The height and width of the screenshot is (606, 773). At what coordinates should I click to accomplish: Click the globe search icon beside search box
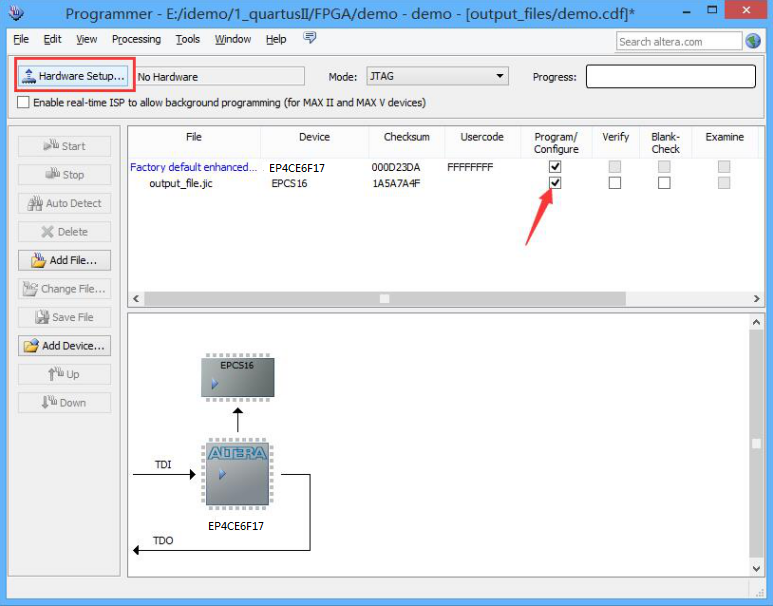pyautogui.click(x=753, y=41)
